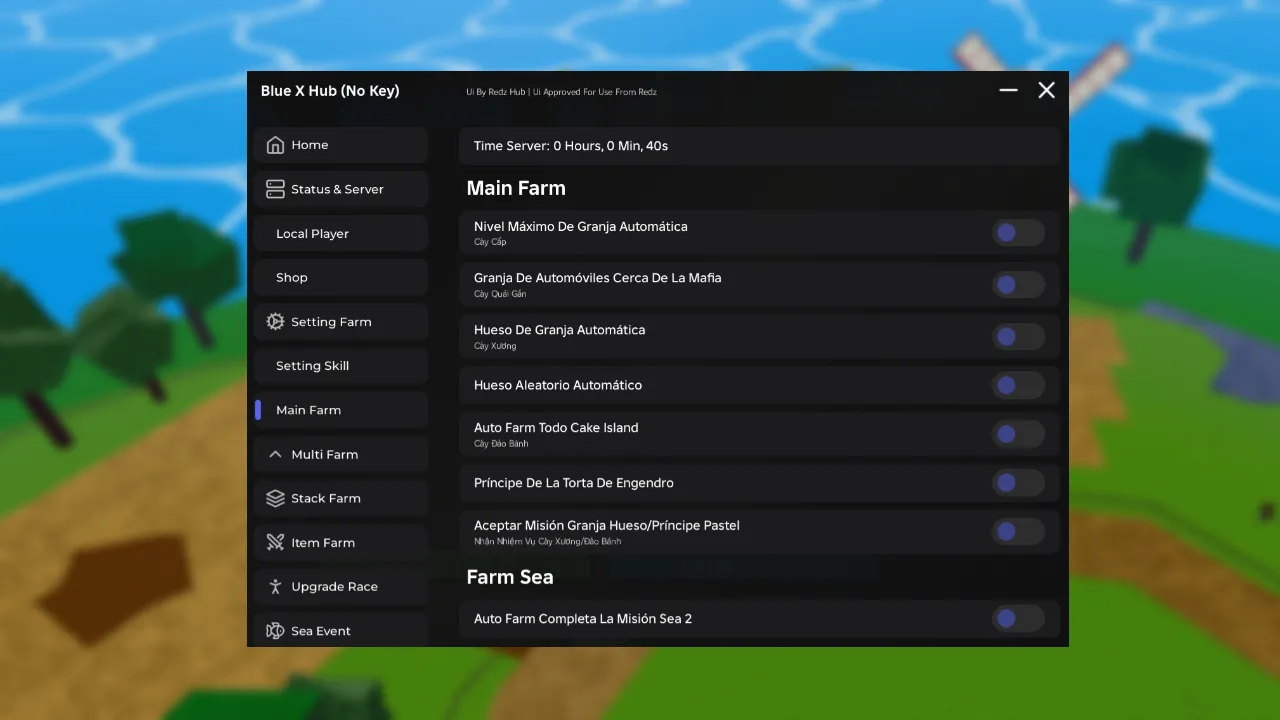Toggle Aceptar Misión Granja Hueso/Príncipe Pastel
Screen dimensions: 1280x720
tap(1018, 531)
